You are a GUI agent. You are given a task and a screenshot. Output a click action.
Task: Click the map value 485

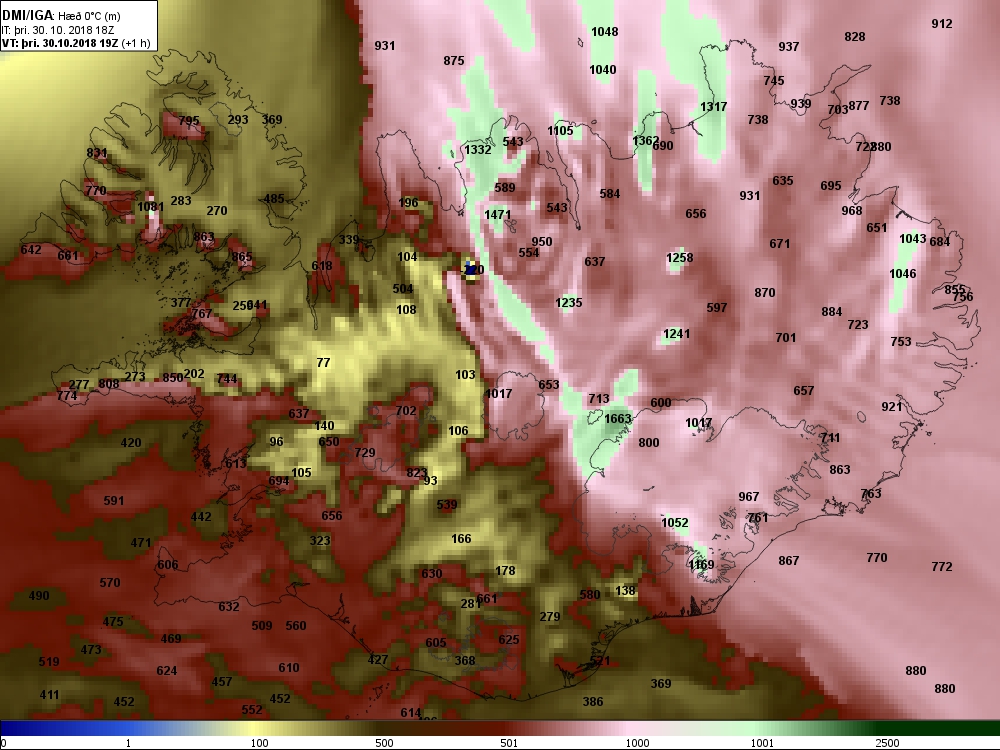[274, 198]
